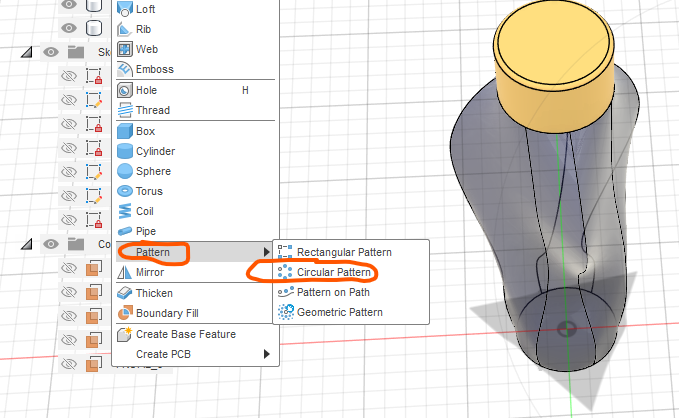Open the Pattern submenu entry
The height and width of the screenshot is (418, 679).
pyautogui.click(x=152, y=252)
